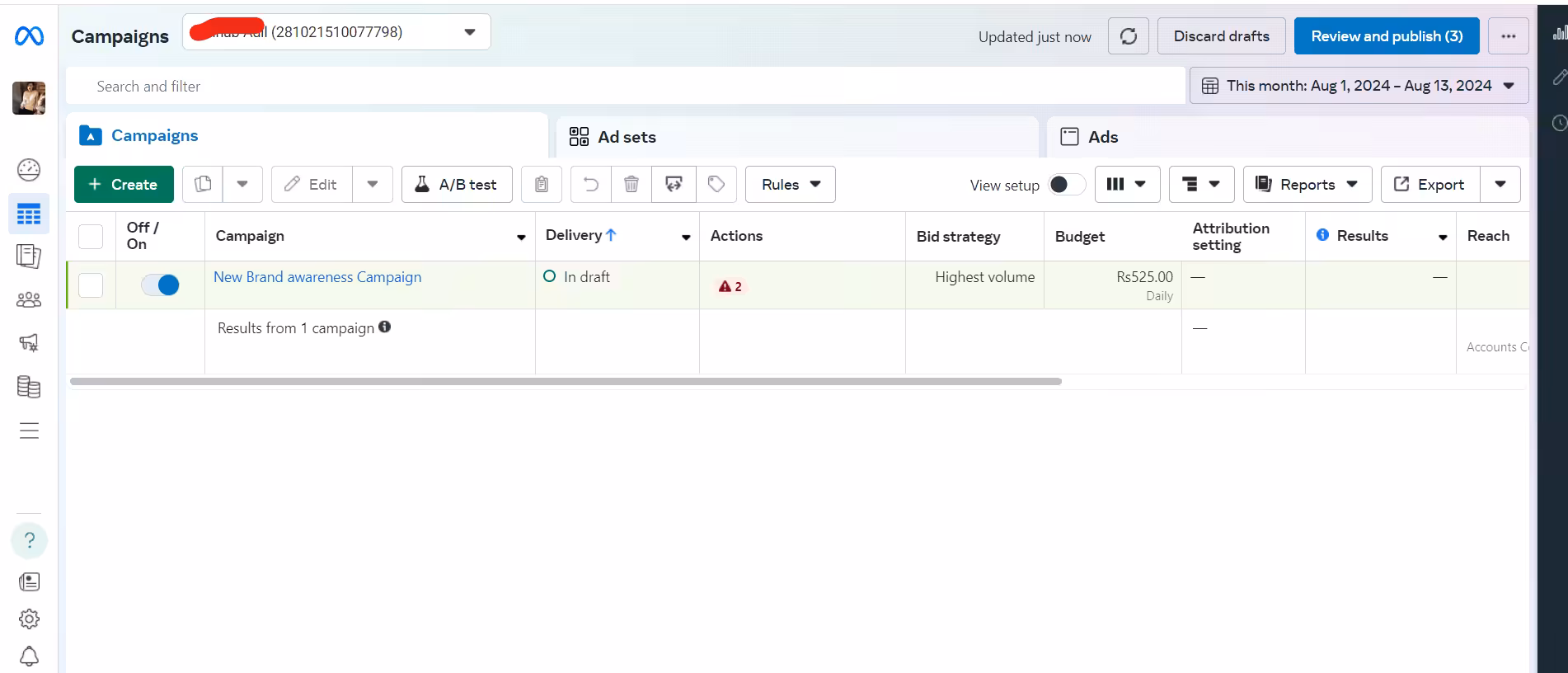Open Notifications bell icon
This screenshot has height=673, width=1568.
coord(29,657)
